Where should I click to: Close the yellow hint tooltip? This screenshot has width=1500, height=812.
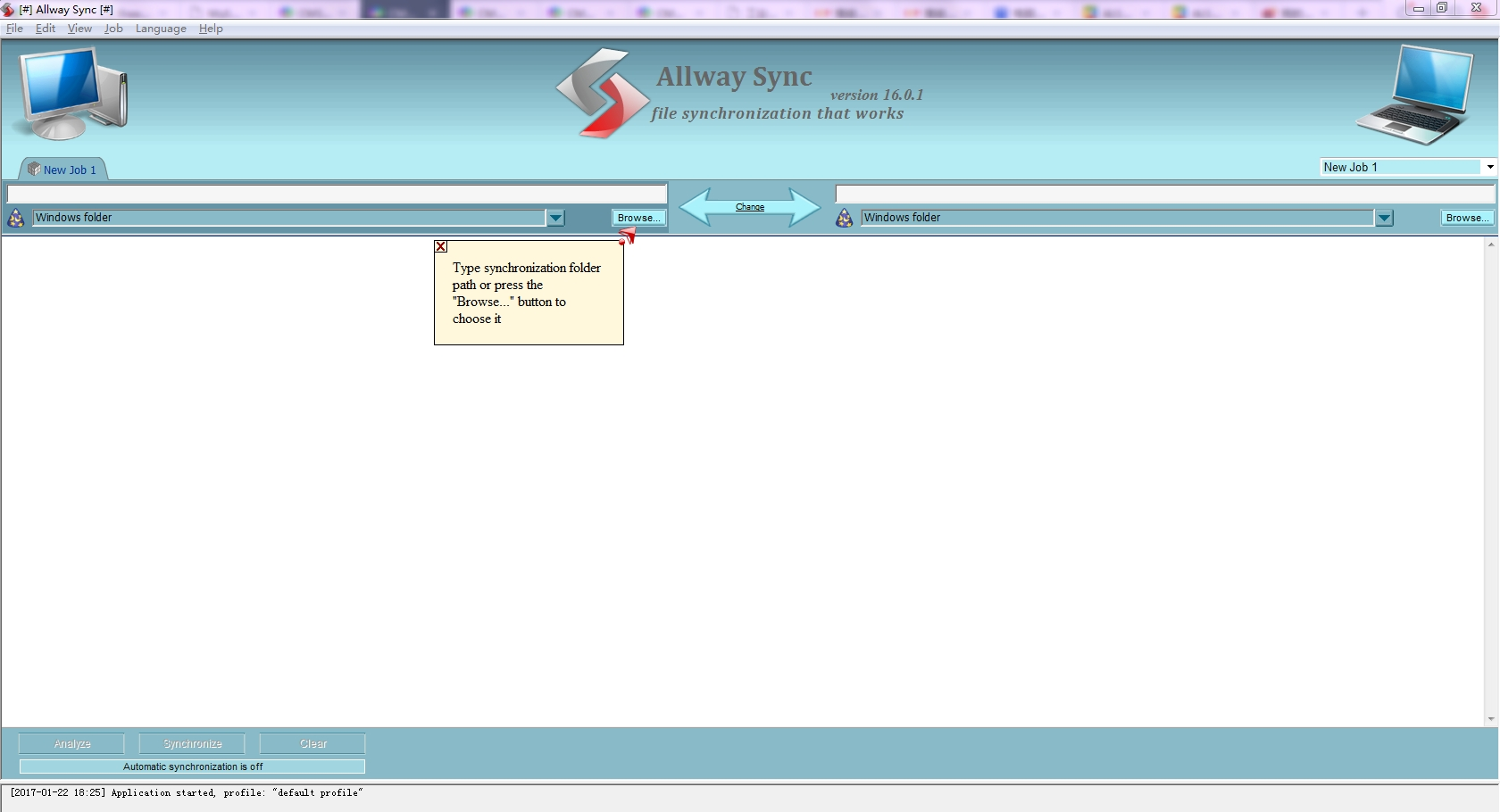coord(441,247)
